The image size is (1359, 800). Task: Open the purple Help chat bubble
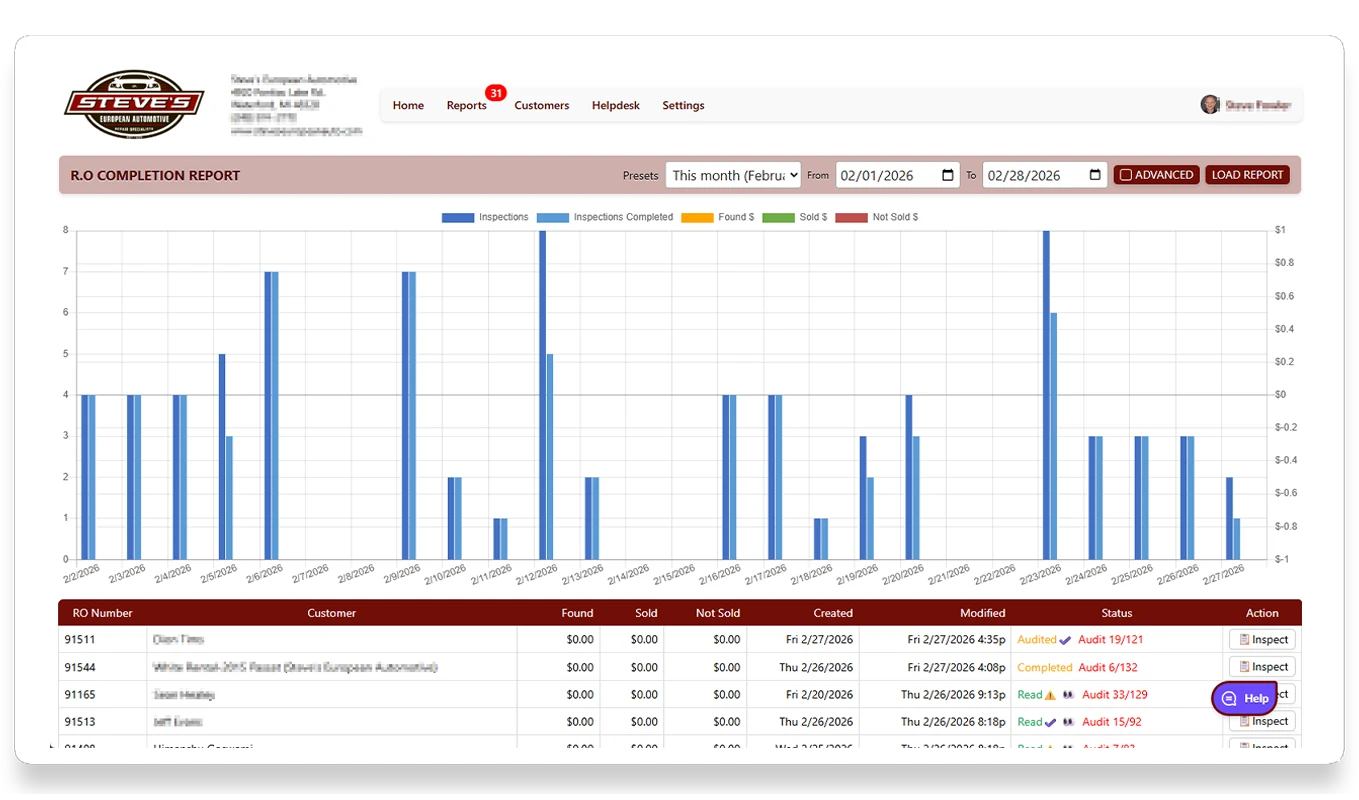tap(1244, 699)
